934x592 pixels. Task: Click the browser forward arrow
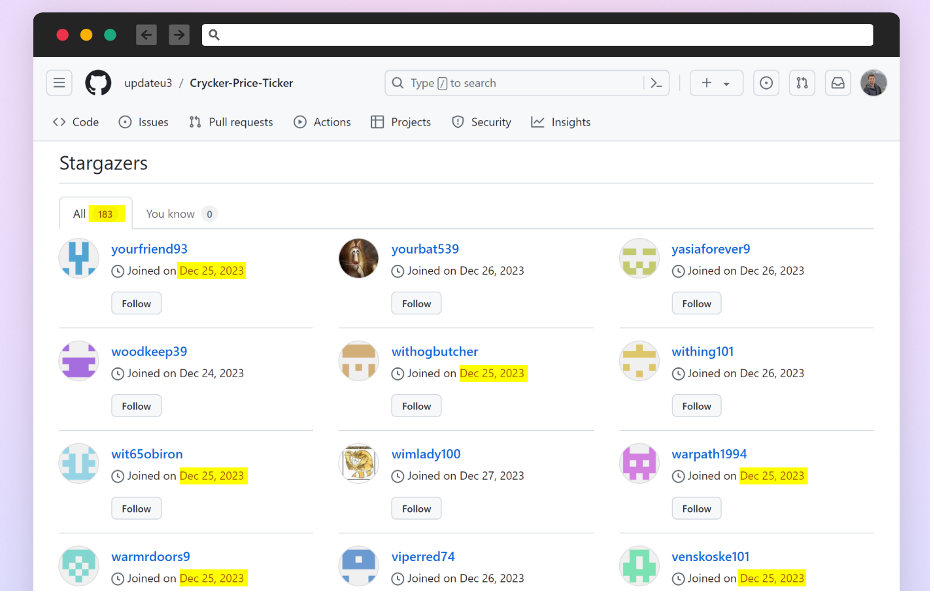click(179, 35)
